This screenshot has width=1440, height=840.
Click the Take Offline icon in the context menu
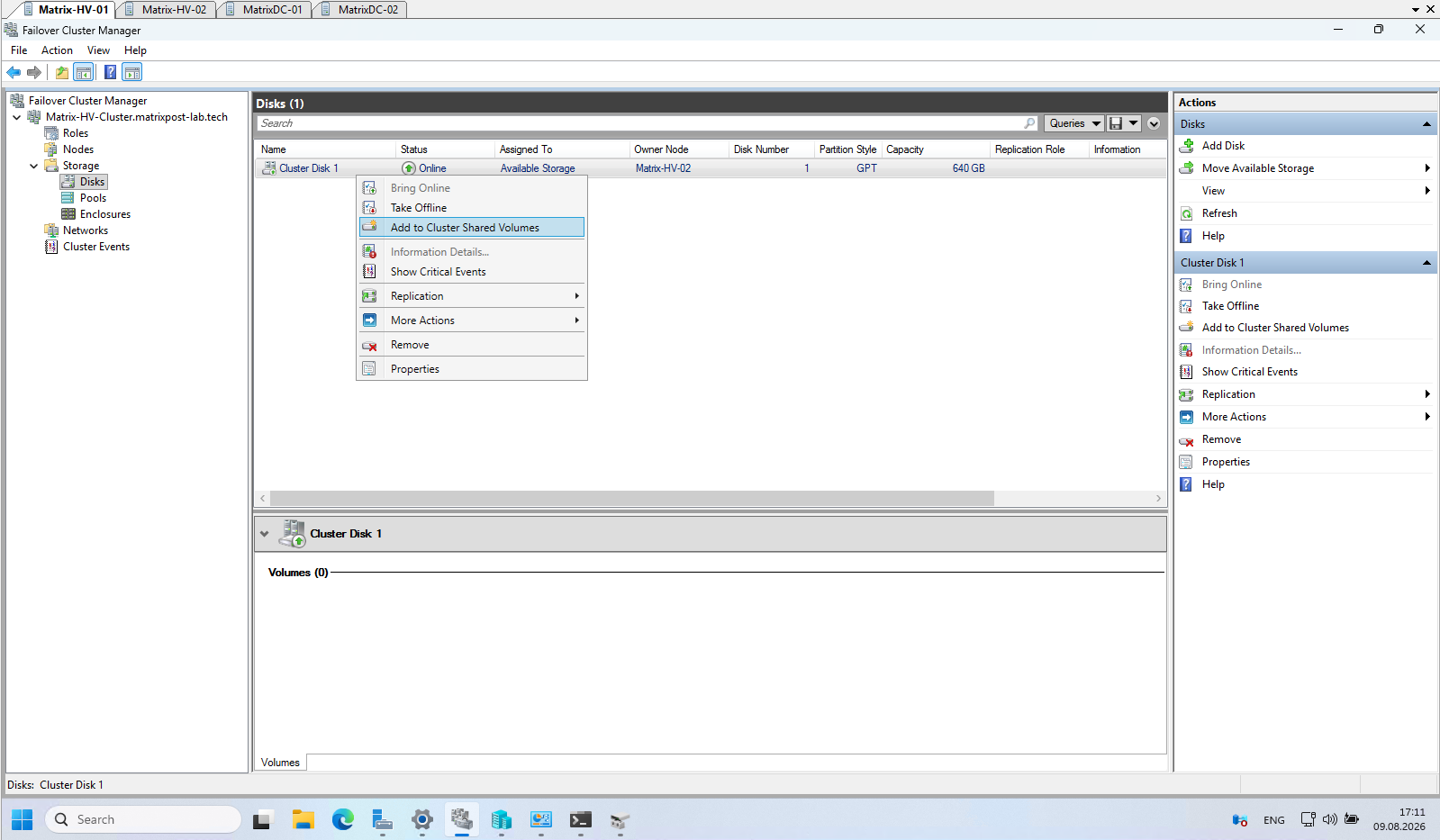pos(369,208)
